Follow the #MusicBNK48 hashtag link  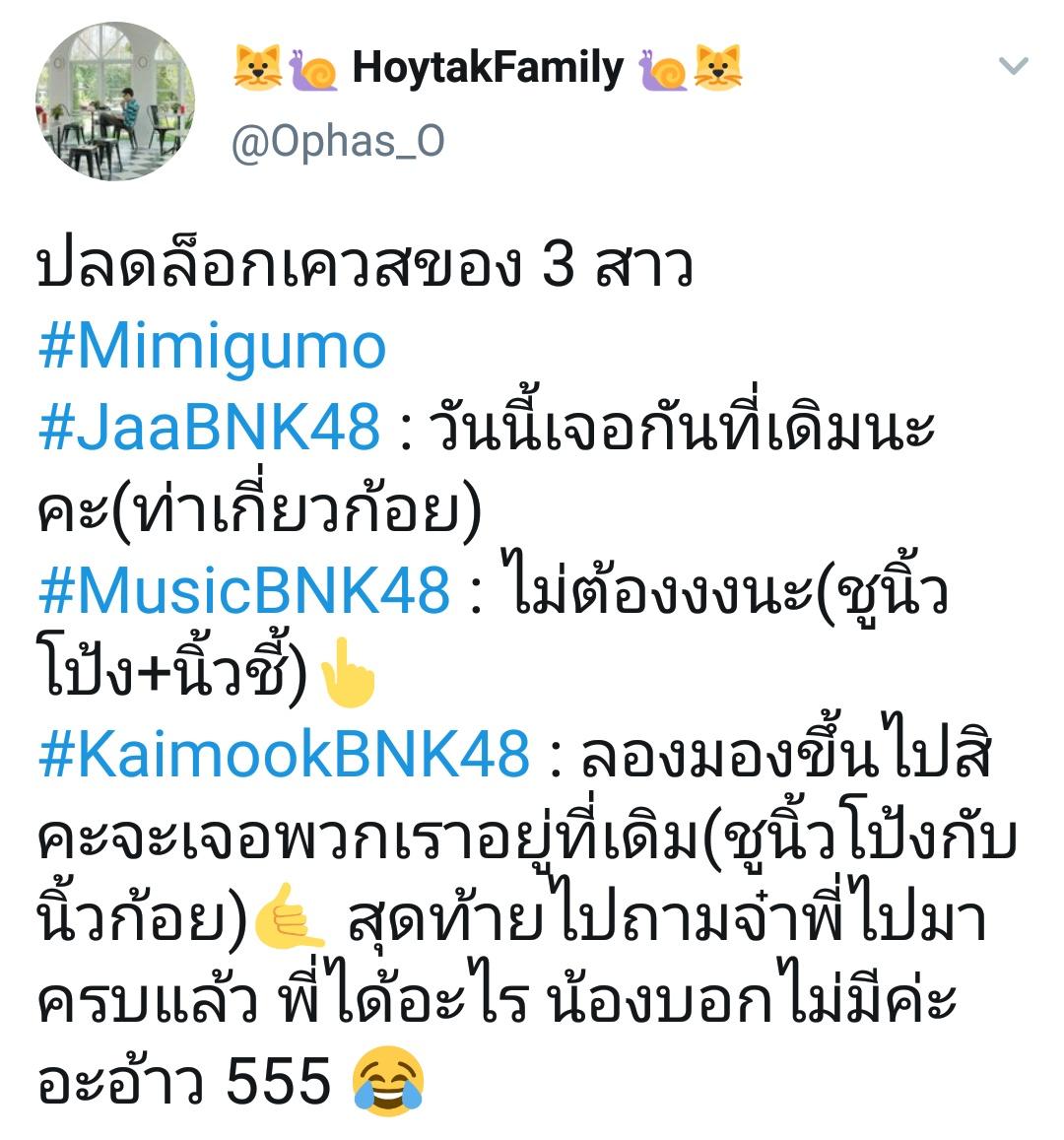click(244, 589)
